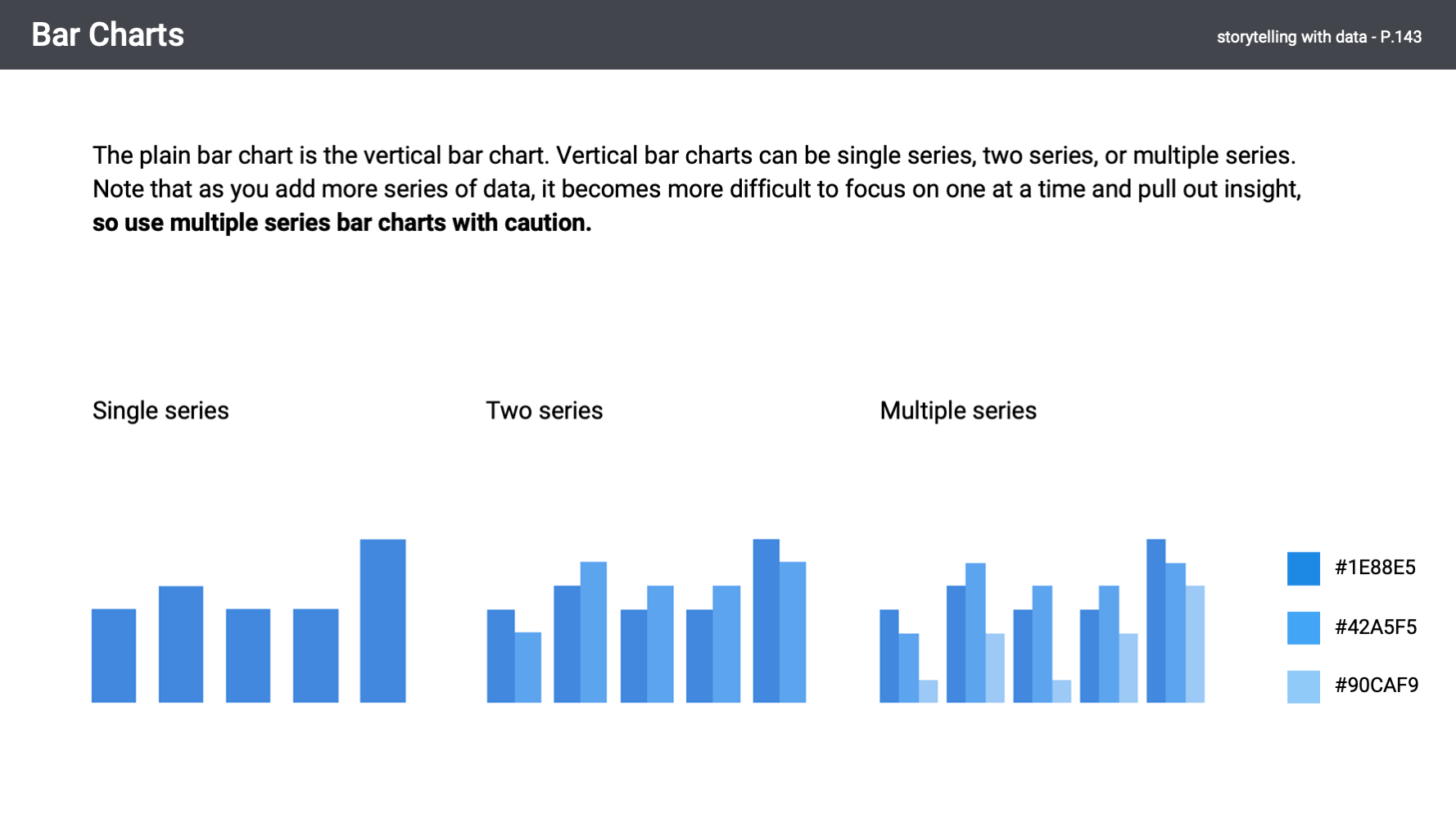The width and height of the screenshot is (1456, 819).
Task: Click the second bar in Single series chart
Action: [181, 644]
